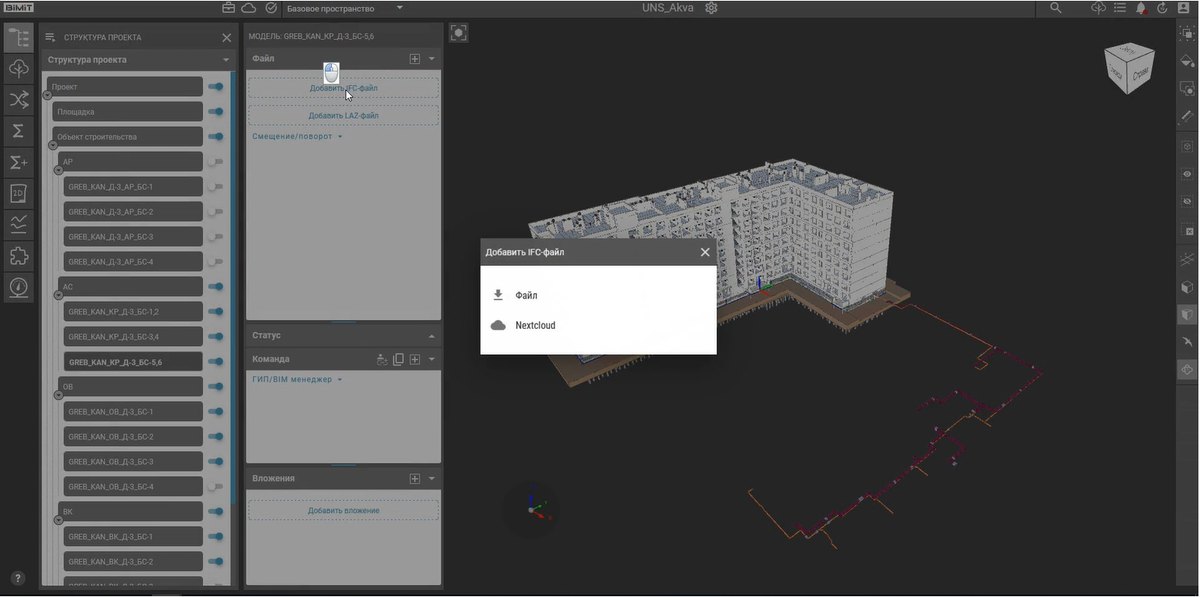The height and width of the screenshot is (597, 1200).
Task: Open the gauge dashboard sidebar tool
Action: 18,287
